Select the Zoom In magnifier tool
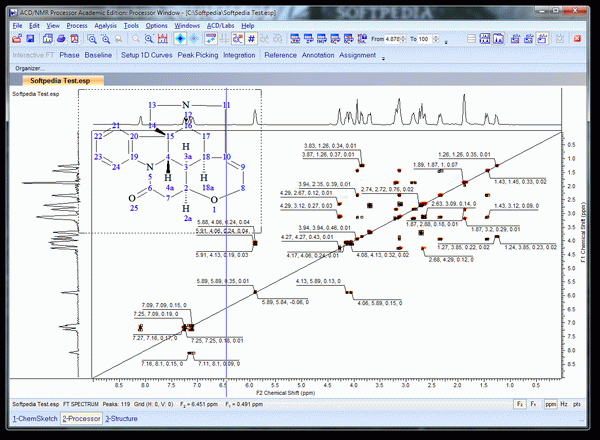This screenshot has height=440, width=600. 92,39
